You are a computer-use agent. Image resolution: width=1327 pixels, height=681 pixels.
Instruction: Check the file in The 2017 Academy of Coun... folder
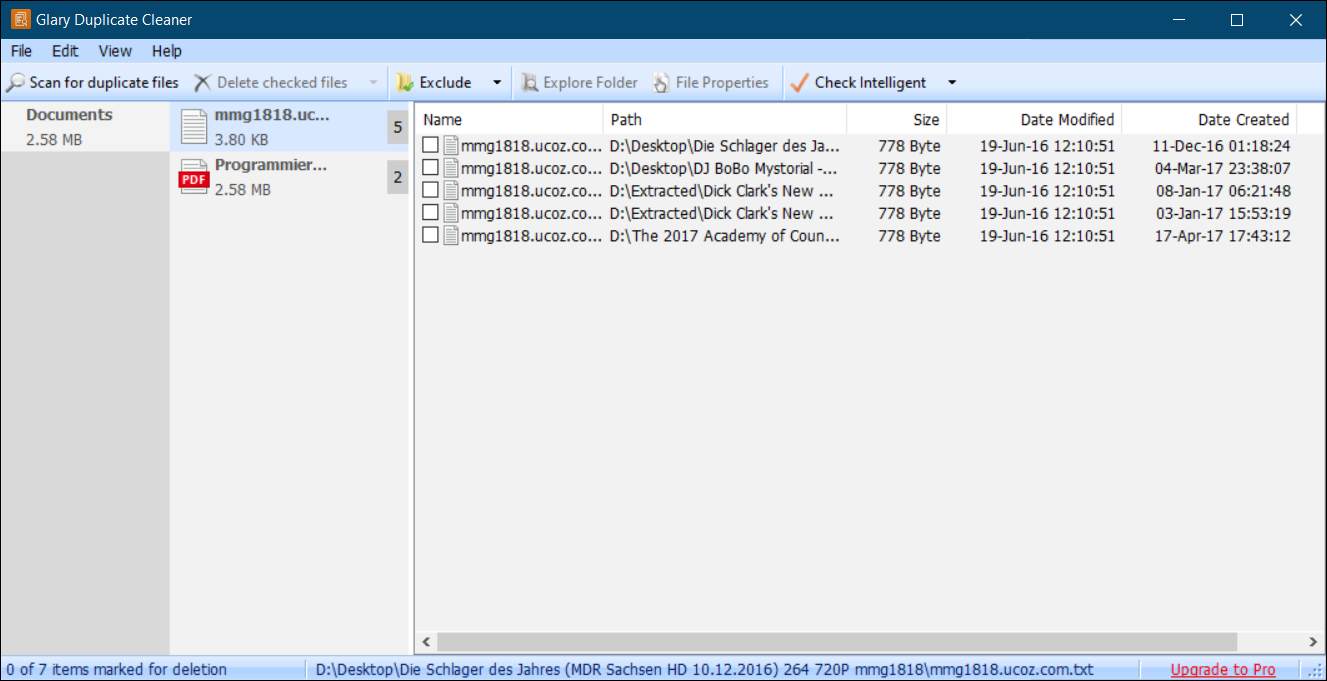(x=430, y=235)
